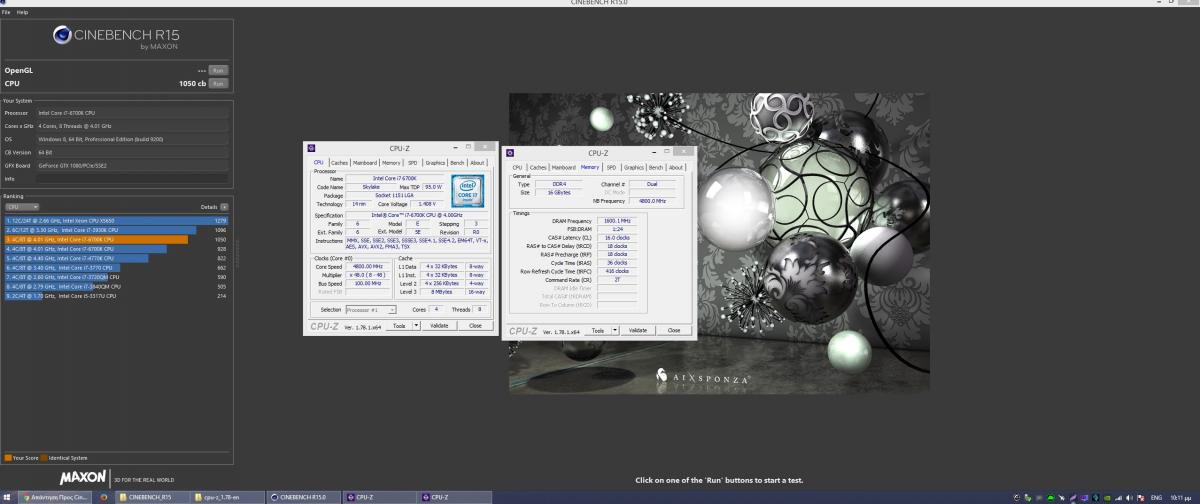Open SPD tab in right CPU-Z window

click(611, 167)
